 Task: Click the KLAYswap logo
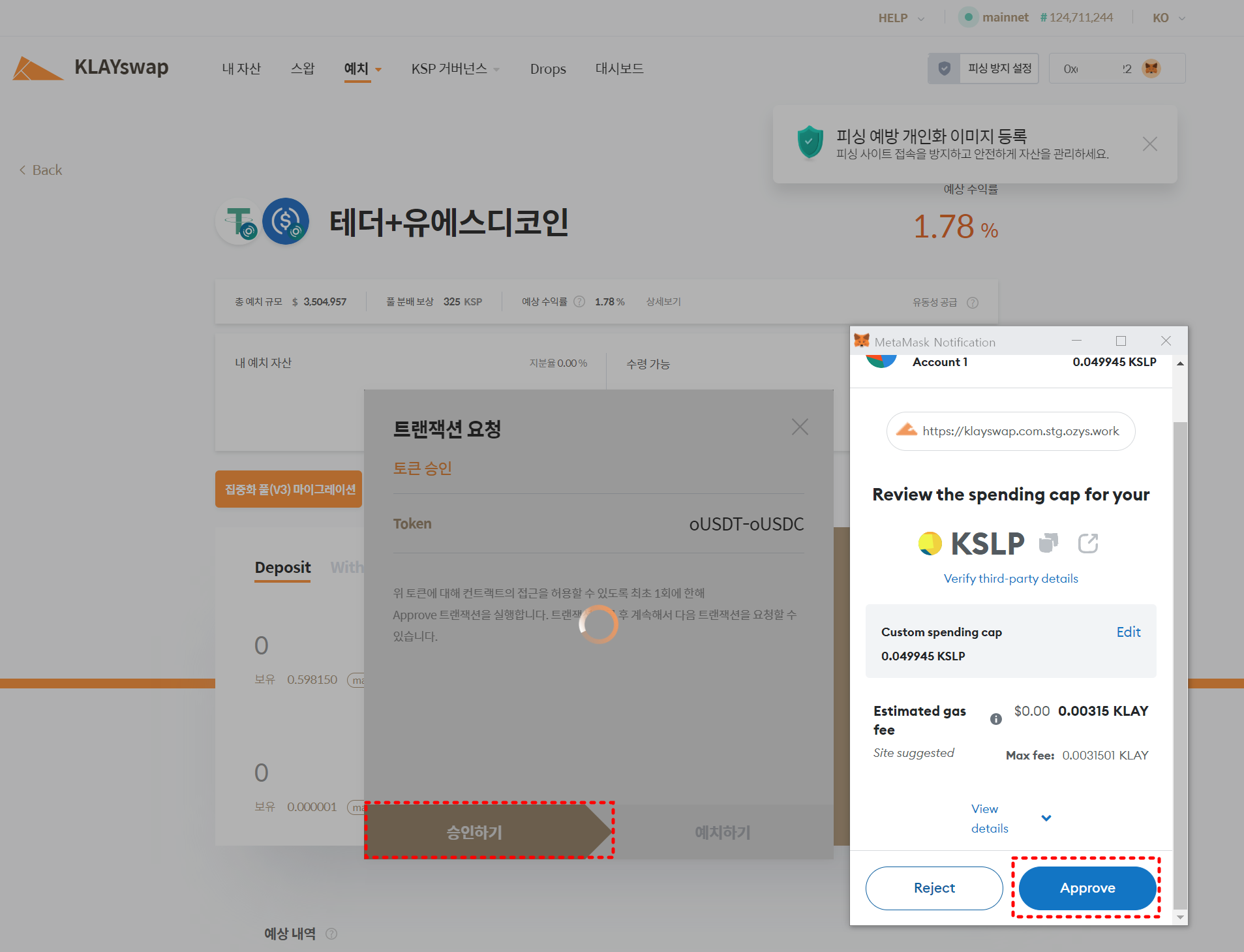(x=90, y=68)
